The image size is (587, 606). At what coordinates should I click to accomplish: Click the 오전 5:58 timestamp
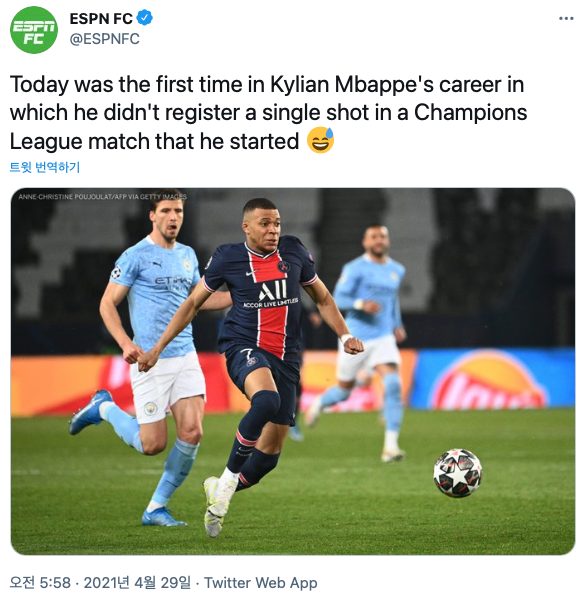tap(40, 582)
